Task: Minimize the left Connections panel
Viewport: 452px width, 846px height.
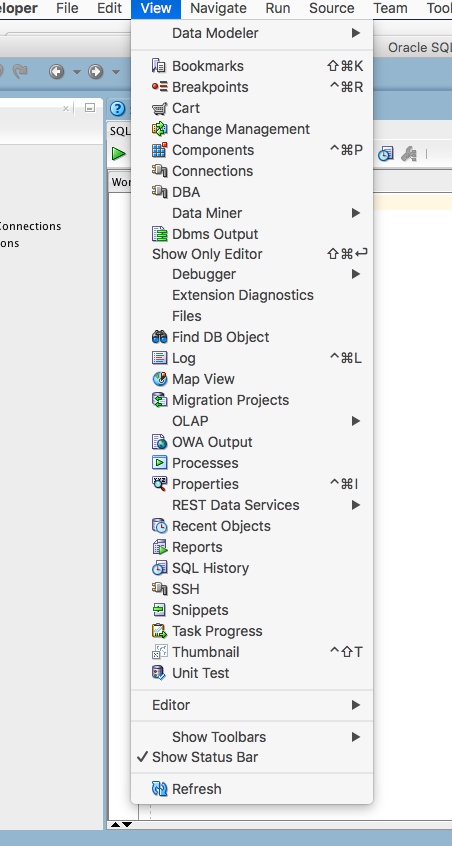Action: click(90, 108)
